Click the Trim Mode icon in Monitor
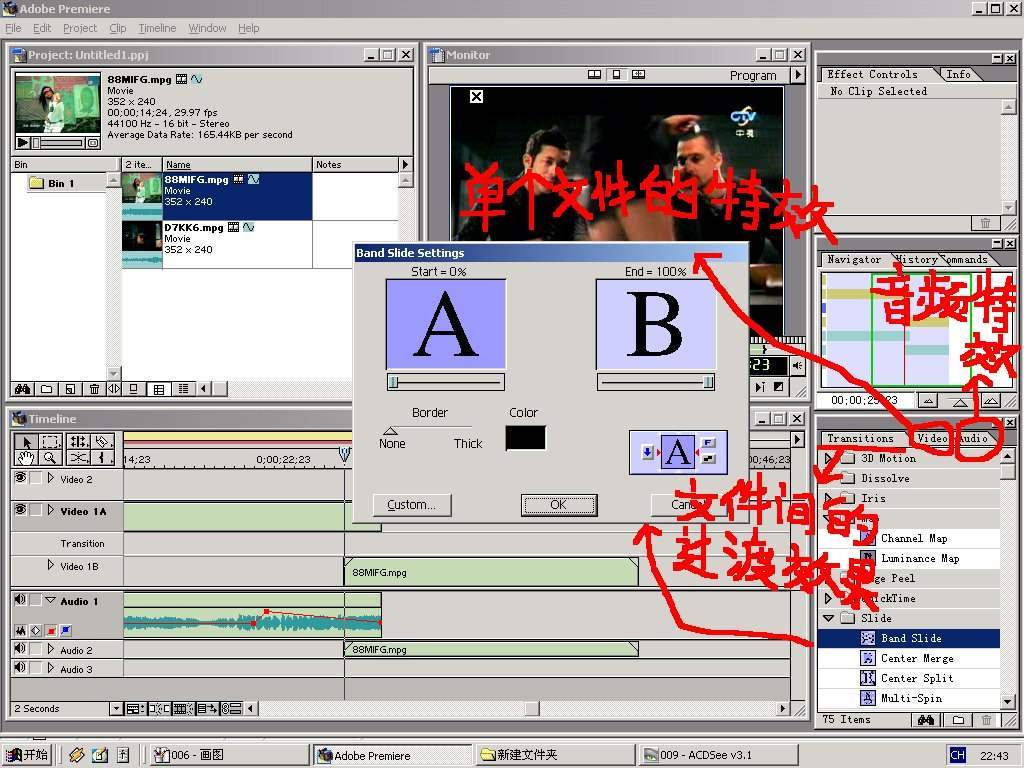Viewport: 1024px width, 768px height. (x=639, y=74)
